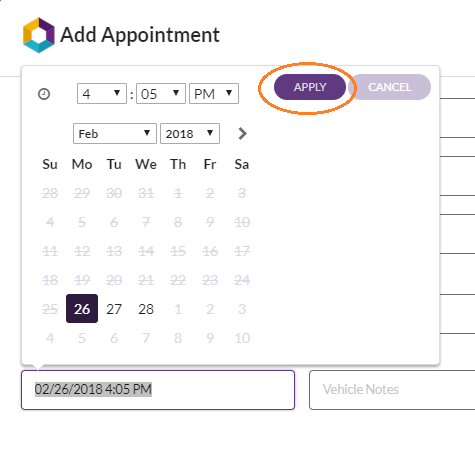Go to next month with right chevron

pos(243,134)
